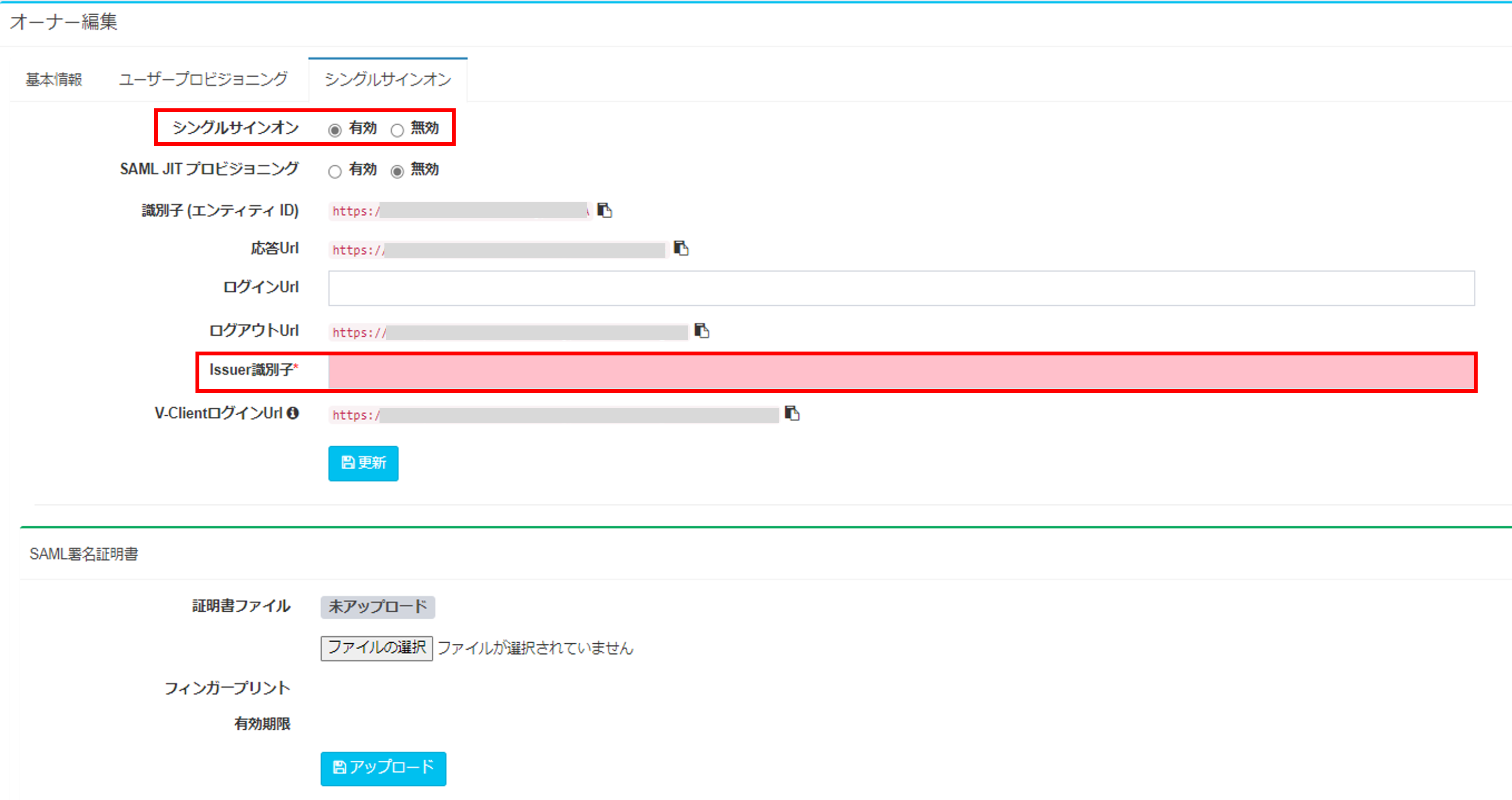Copy the 応答Url value

coord(681,248)
